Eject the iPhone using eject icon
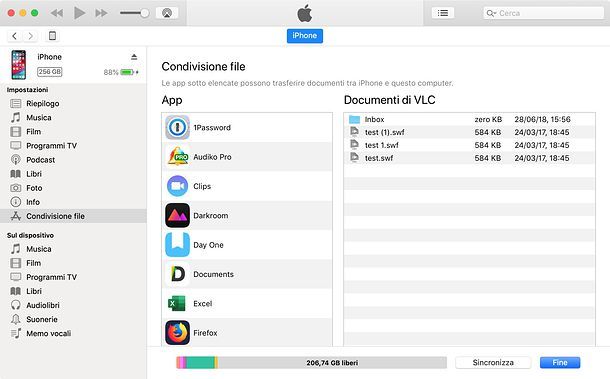 134,57
